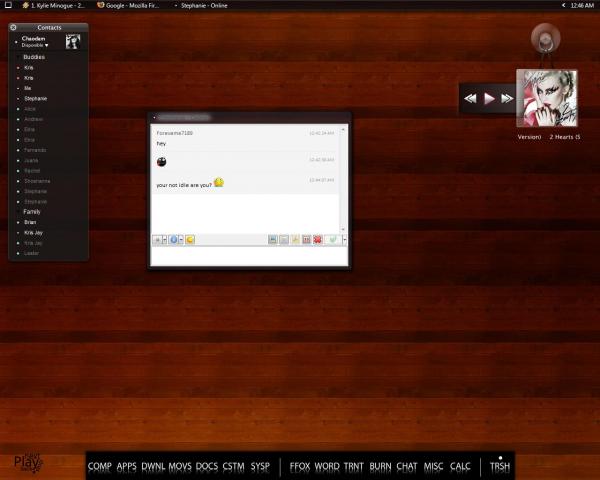Click the Contacts panel title
Image resolution: width=600 pixels, height=480 pixels.
49,28
